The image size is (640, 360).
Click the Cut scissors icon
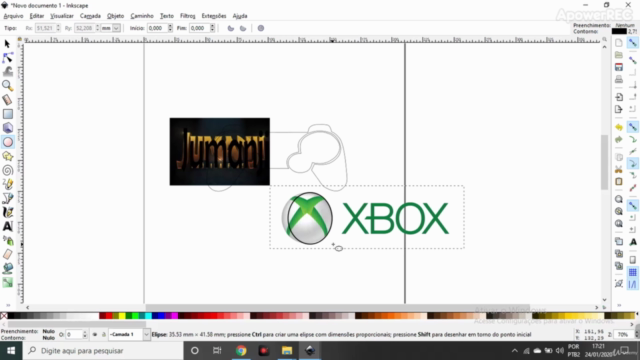[619, 169]
